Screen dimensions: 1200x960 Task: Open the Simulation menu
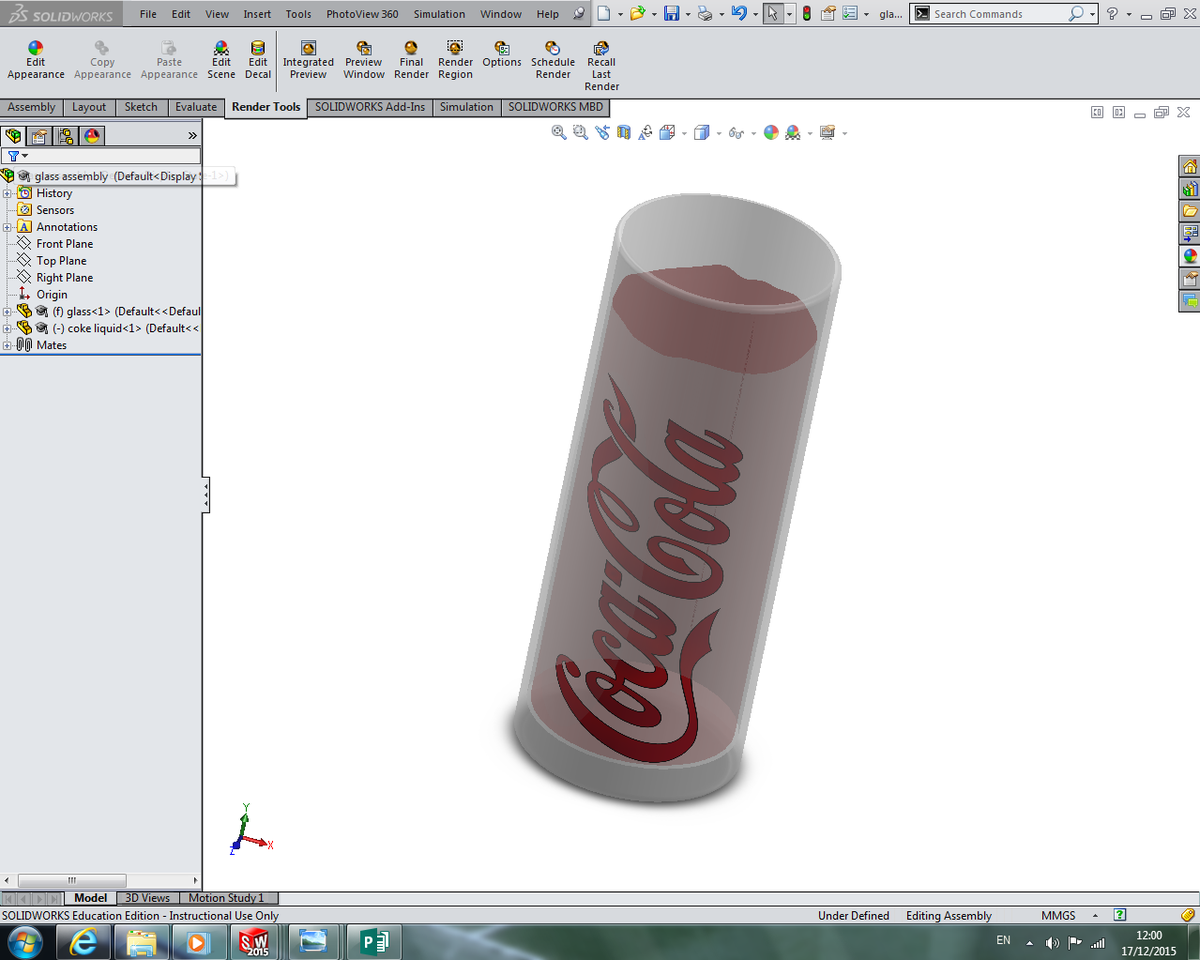coord(440,14)
